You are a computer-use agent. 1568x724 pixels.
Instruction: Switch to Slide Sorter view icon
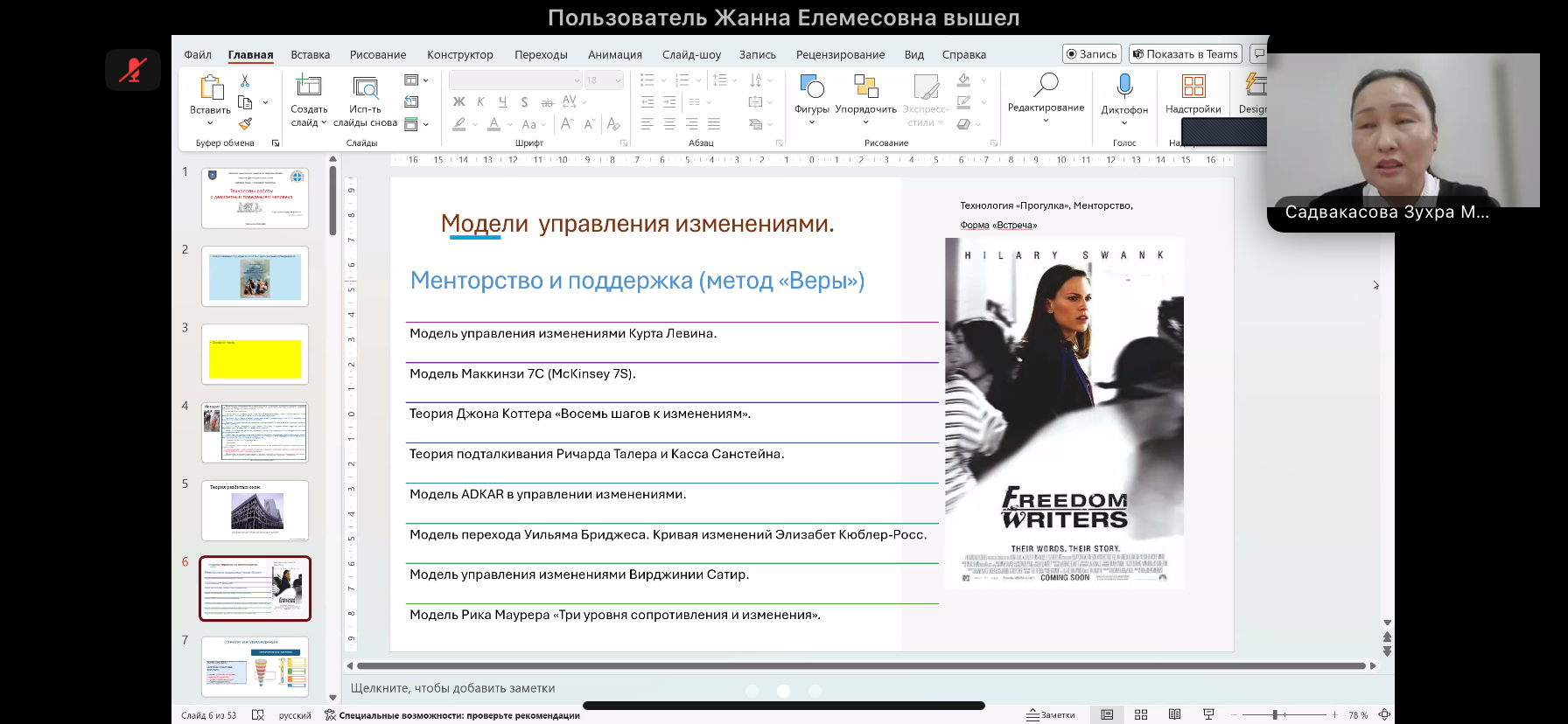(1141, 715)
